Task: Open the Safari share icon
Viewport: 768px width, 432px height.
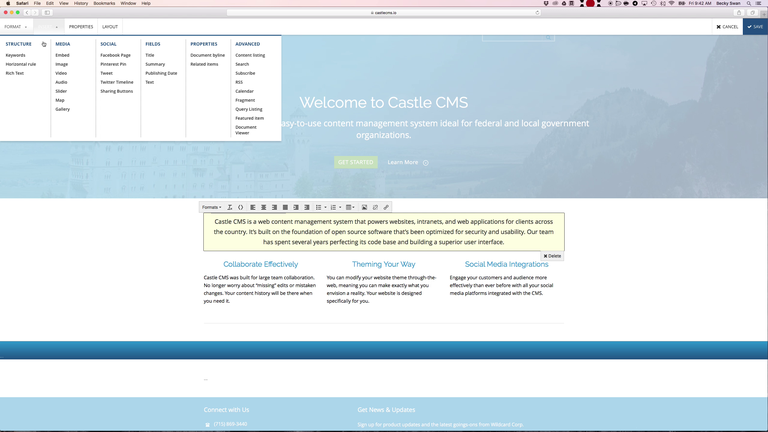Action: point(739,13)
